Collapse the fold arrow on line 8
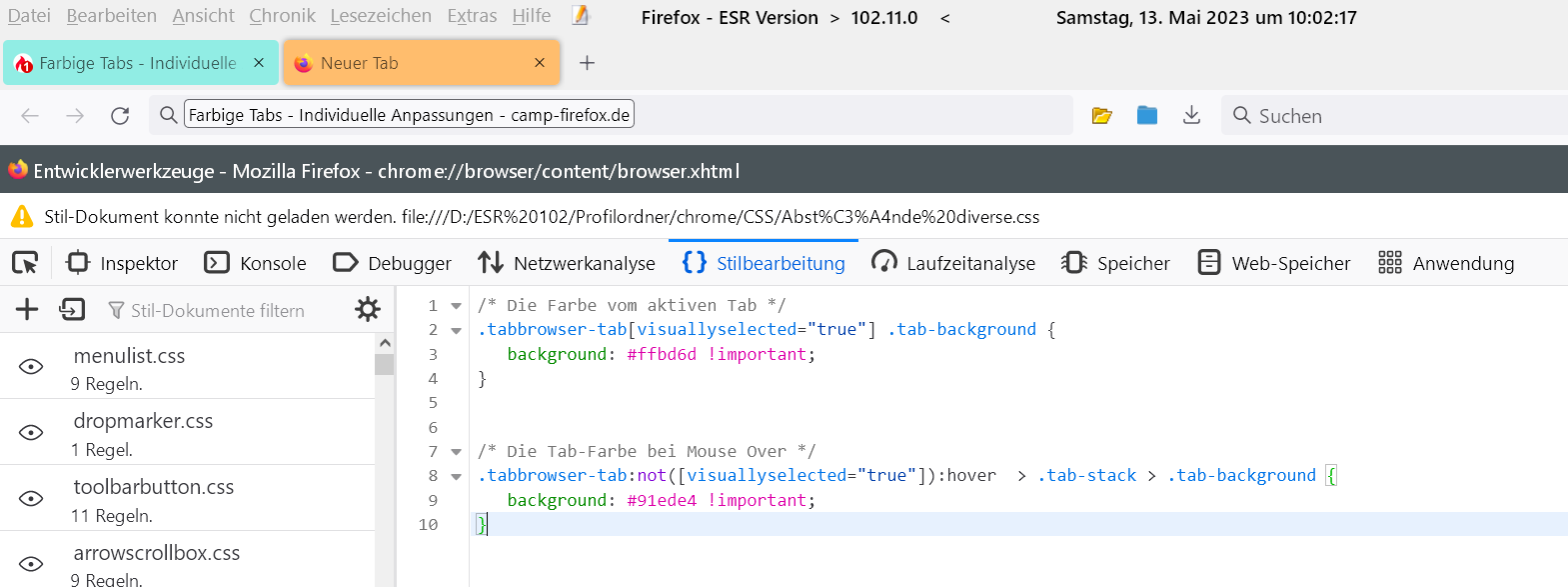The width and height of the screenshot is (1568, 587). pos(457,476)
